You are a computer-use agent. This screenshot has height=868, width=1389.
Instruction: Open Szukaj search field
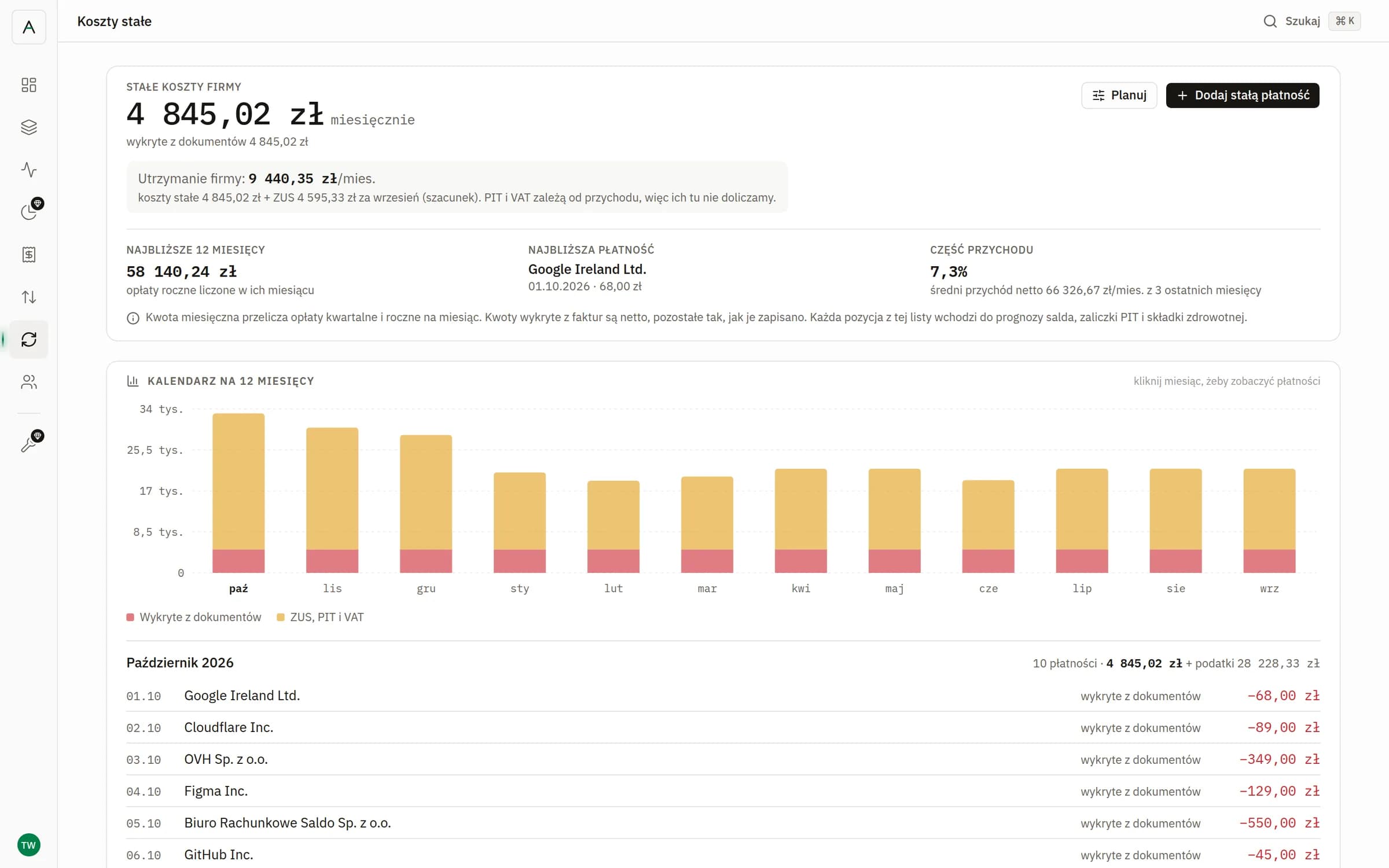point(1302,21)
